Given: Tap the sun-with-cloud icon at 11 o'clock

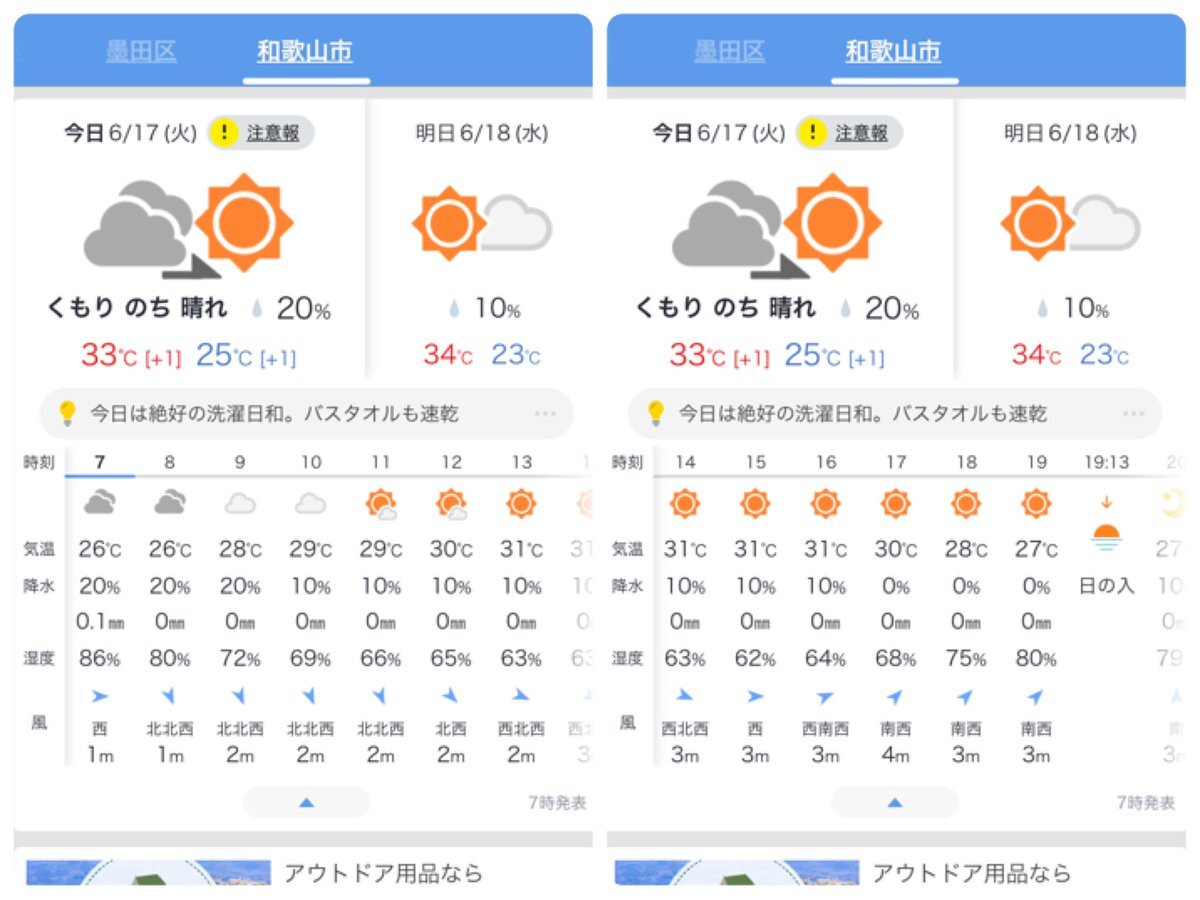Looking at the screenshot, I should 380,503.
